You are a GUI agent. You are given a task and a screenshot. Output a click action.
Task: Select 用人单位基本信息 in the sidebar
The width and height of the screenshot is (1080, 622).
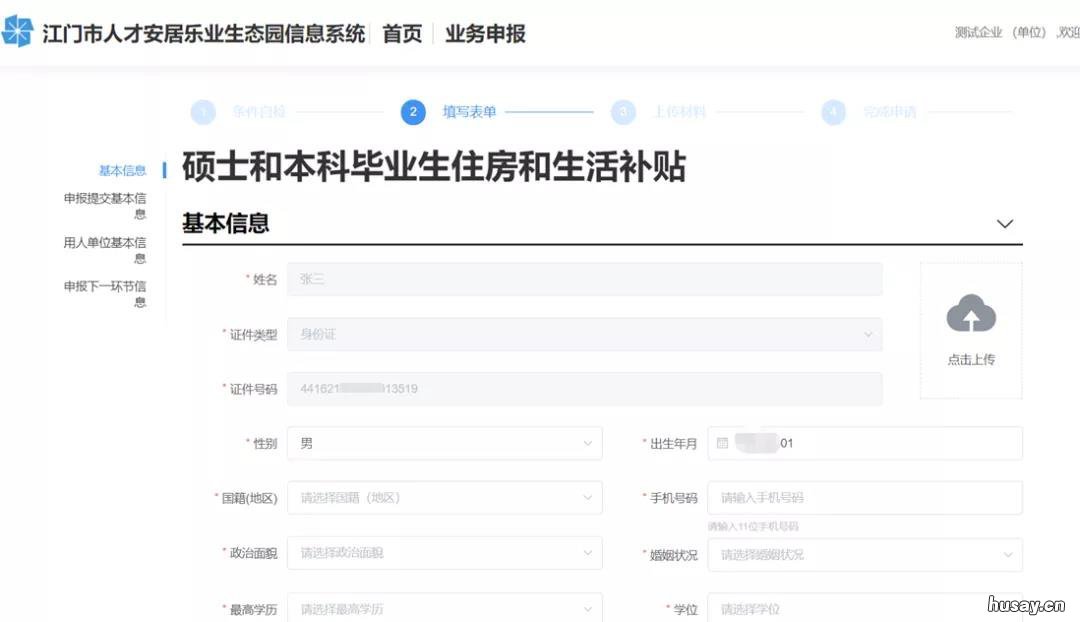point(104,249)
